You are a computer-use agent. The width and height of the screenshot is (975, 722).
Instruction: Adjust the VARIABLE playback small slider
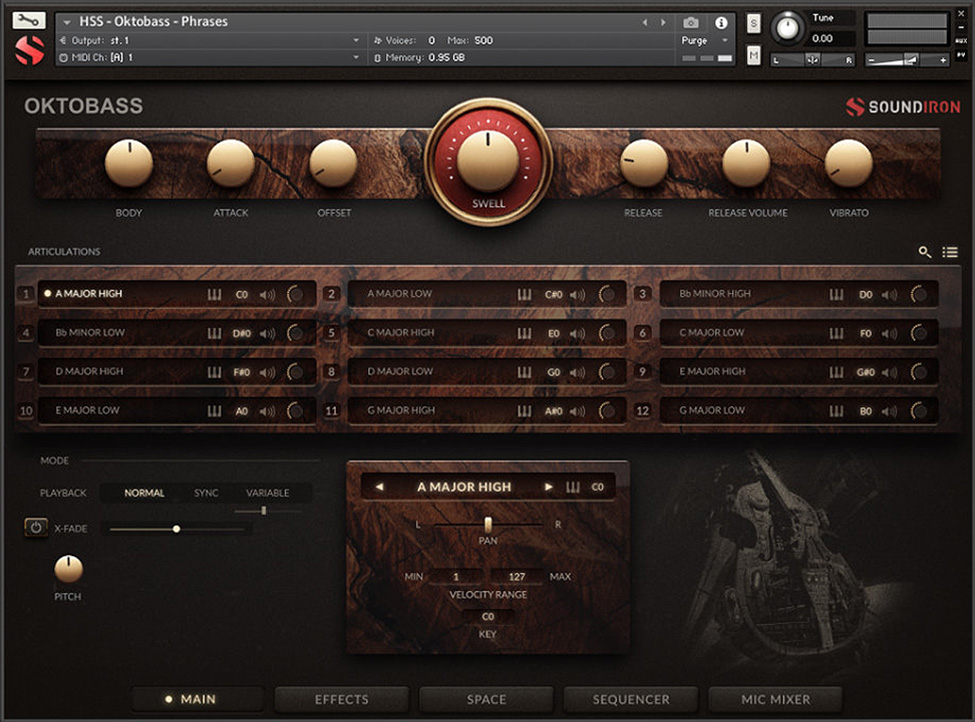click(264, 511)
